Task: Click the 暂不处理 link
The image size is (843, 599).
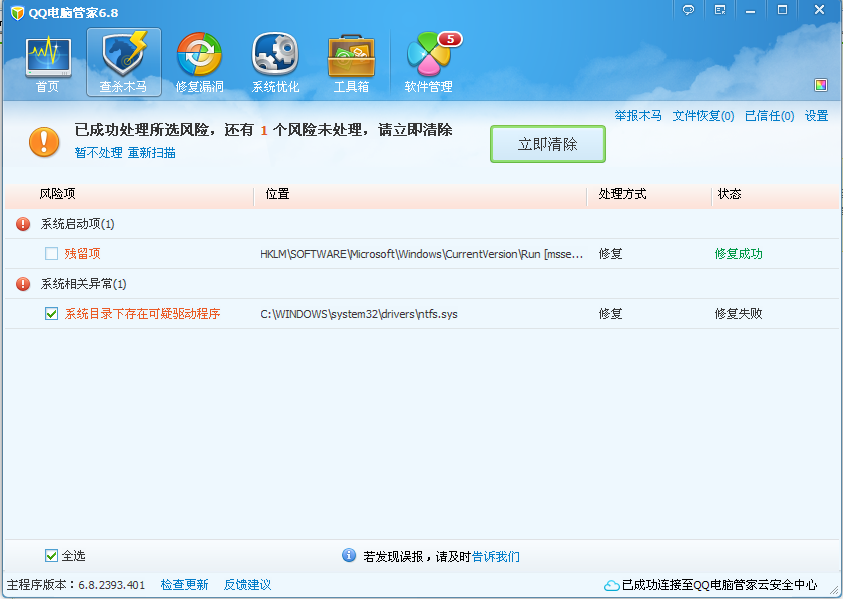Action: tap(99, 153)
